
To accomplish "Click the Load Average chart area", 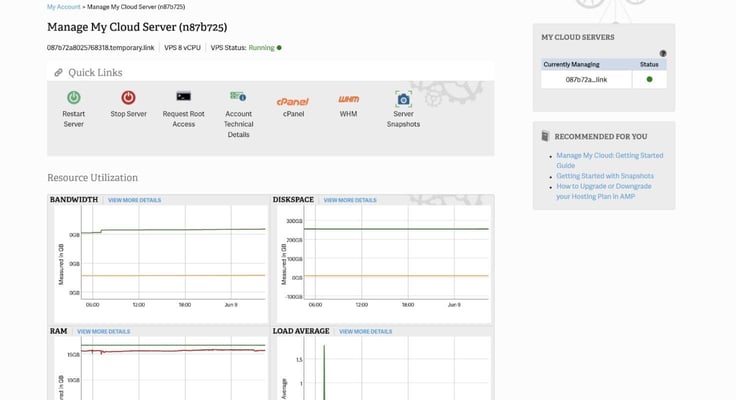I will pos(384,369).
